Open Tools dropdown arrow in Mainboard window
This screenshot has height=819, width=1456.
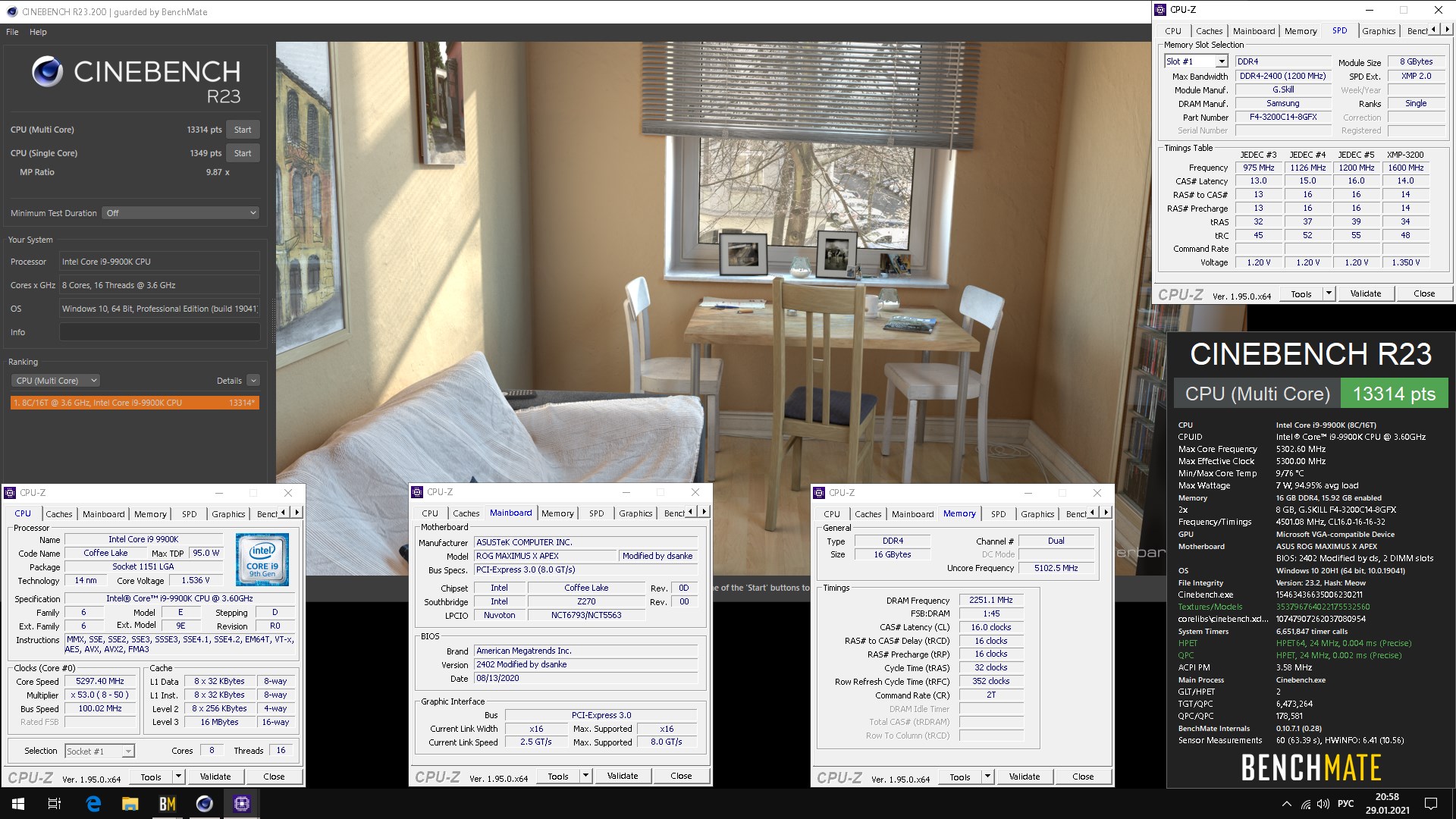[585, 776]
